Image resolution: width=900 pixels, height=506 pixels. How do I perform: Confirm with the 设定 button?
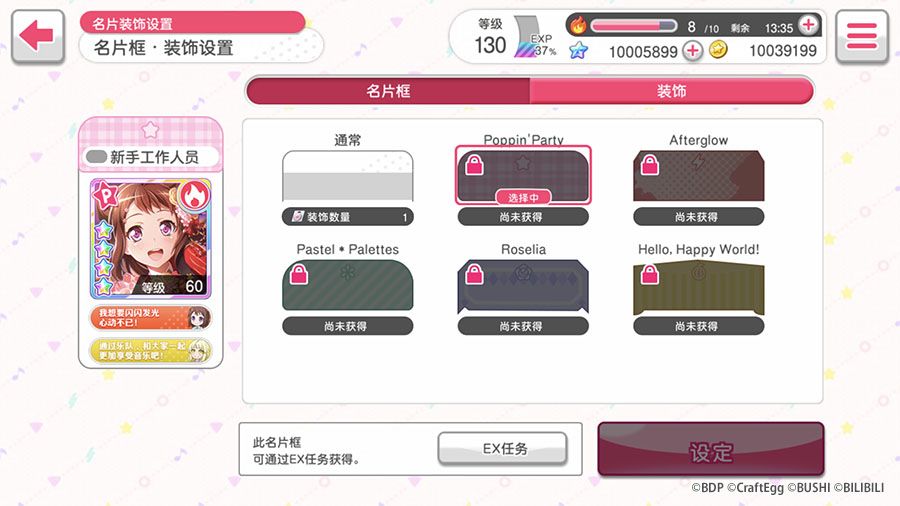pyautogui.click(x=711, y=451)
